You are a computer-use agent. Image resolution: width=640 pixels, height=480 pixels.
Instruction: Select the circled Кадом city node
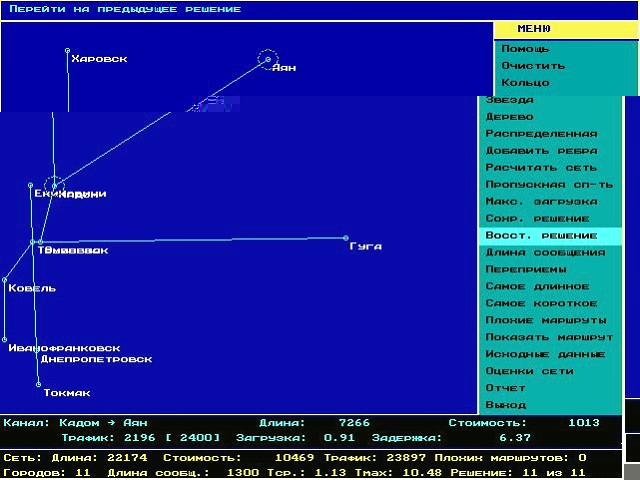[x=54, y=186]
